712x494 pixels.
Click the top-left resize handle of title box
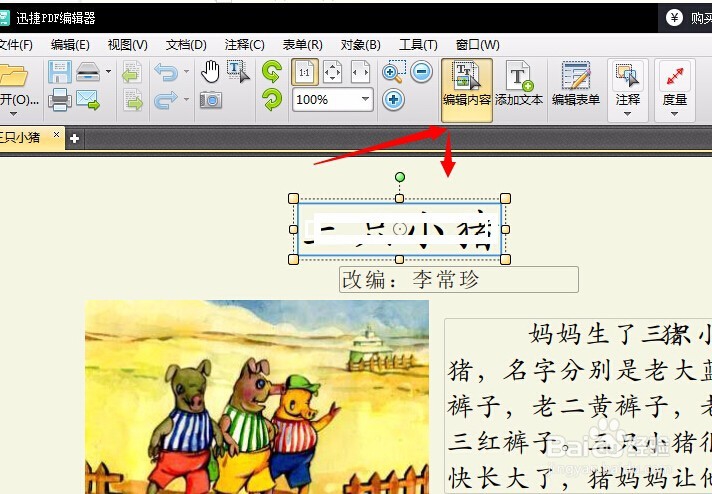(x=293, y=198)
